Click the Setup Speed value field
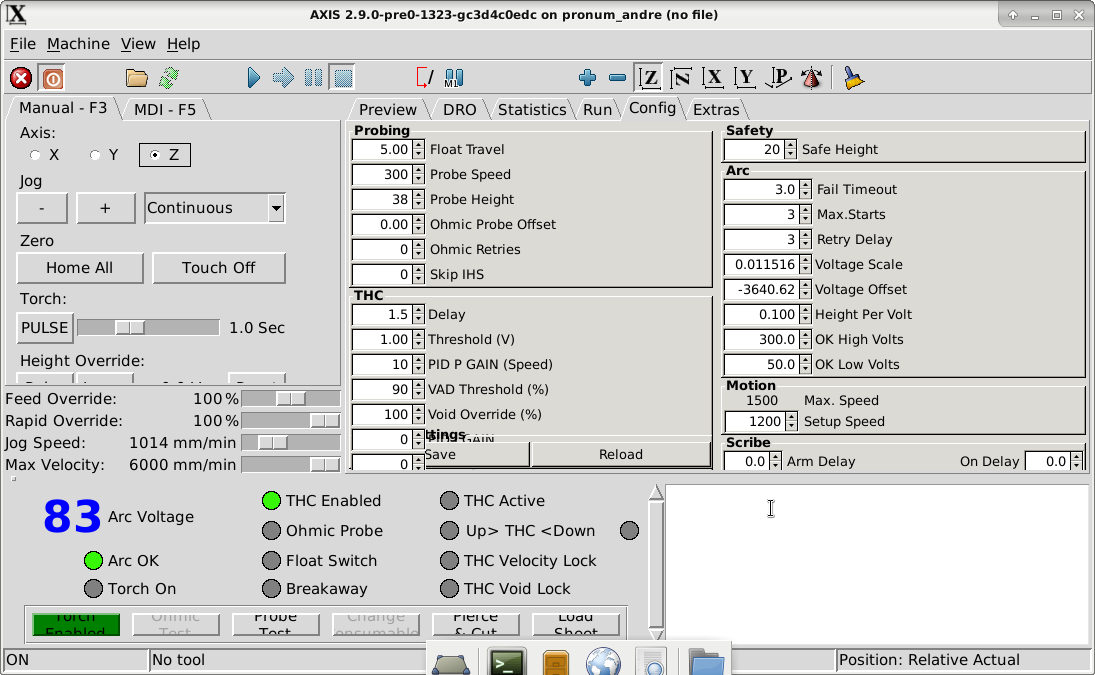 [x=755, y=422]
